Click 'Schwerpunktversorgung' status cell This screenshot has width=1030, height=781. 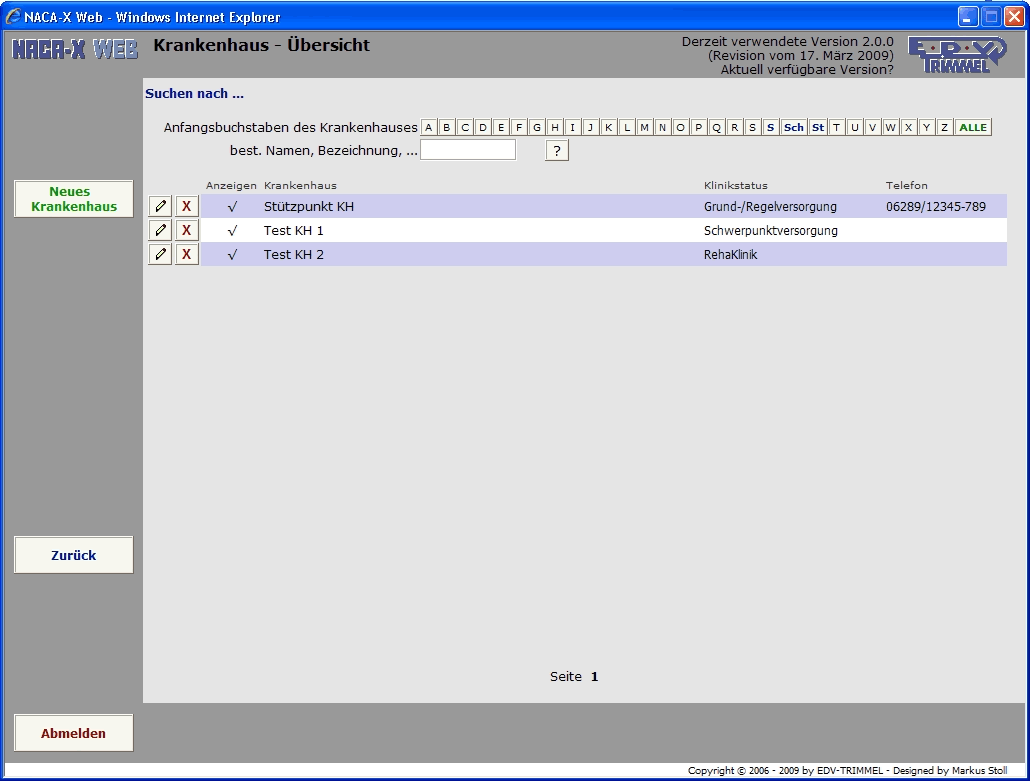(771, 231)
